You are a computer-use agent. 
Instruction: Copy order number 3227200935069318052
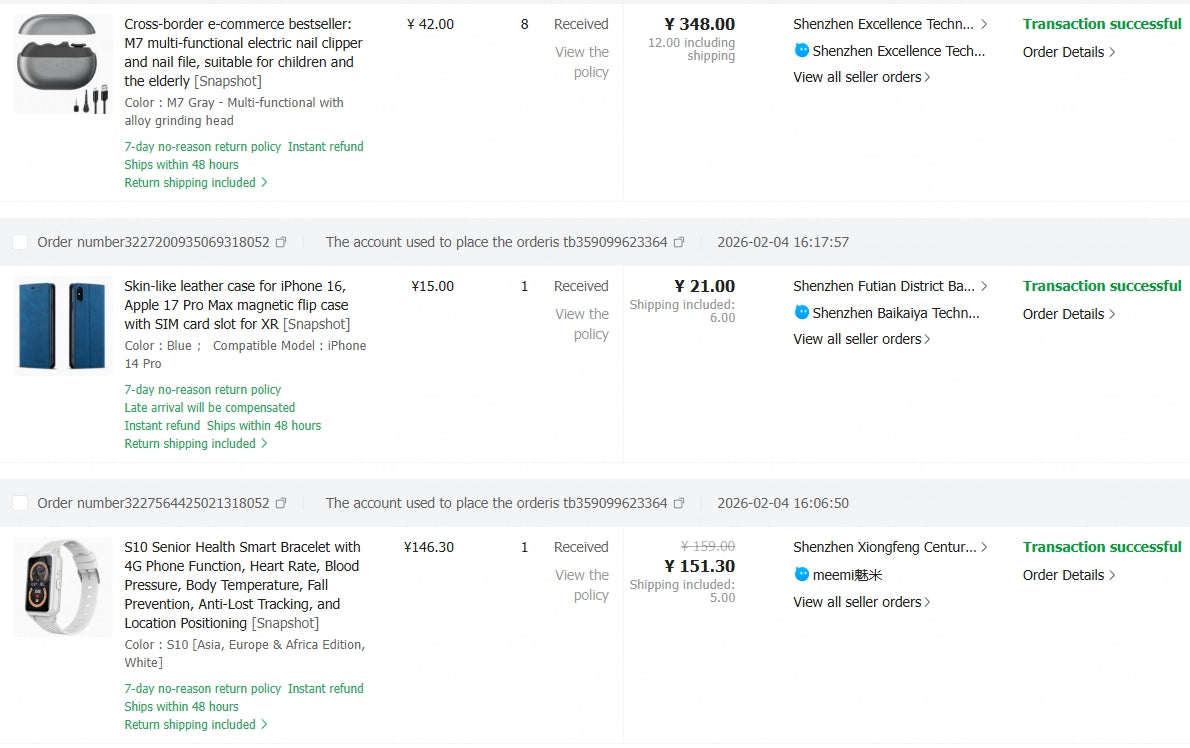281,242
